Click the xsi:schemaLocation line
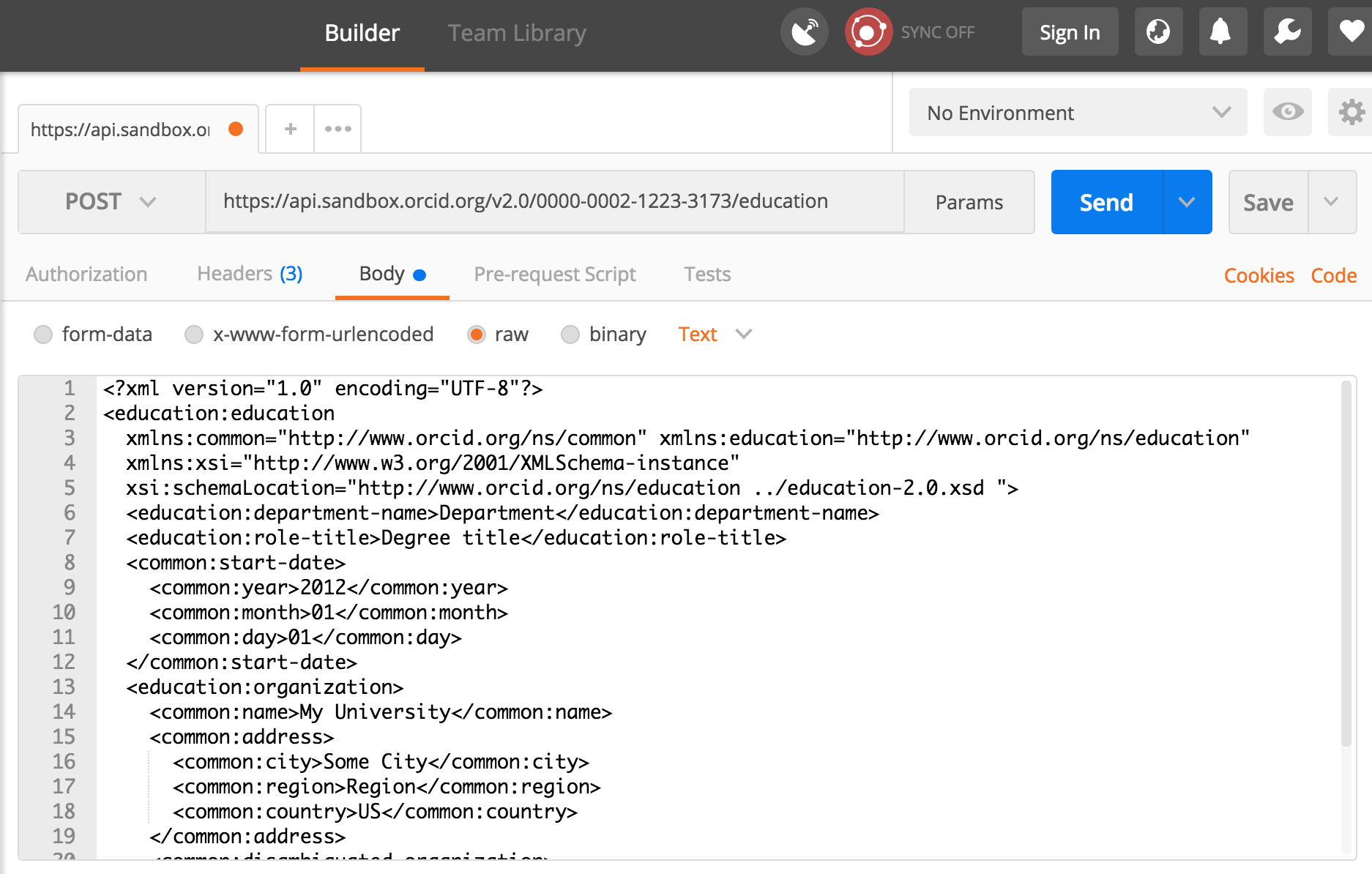The width and height of the screenshot is (1372, 874). (572, 488)
